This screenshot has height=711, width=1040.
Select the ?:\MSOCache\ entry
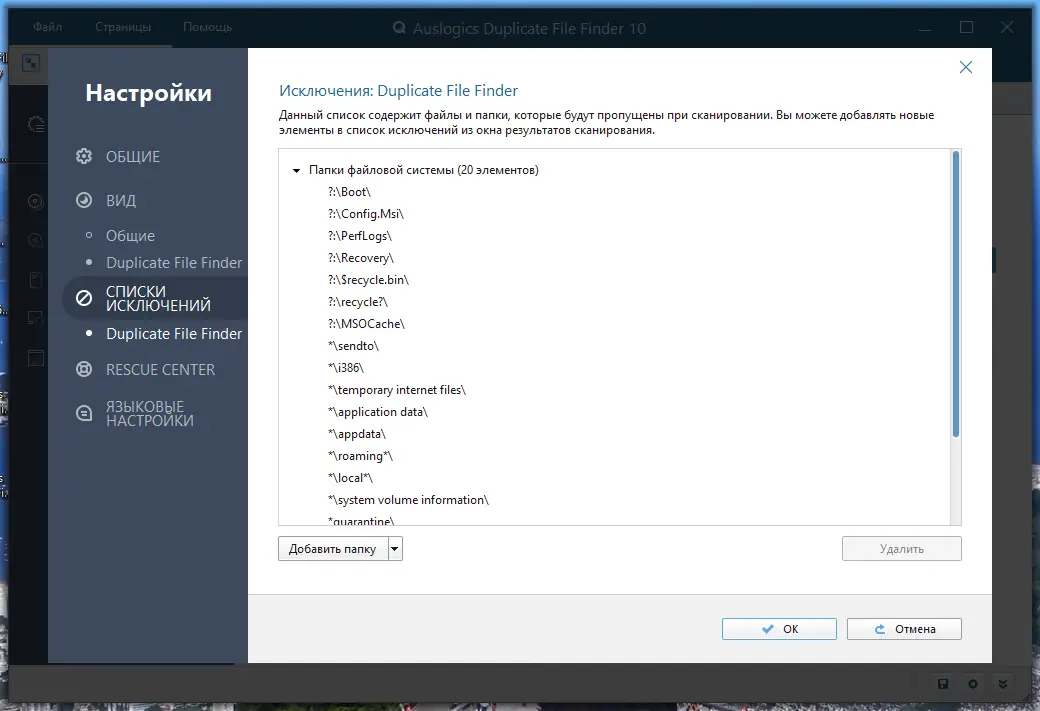(366, 324)
